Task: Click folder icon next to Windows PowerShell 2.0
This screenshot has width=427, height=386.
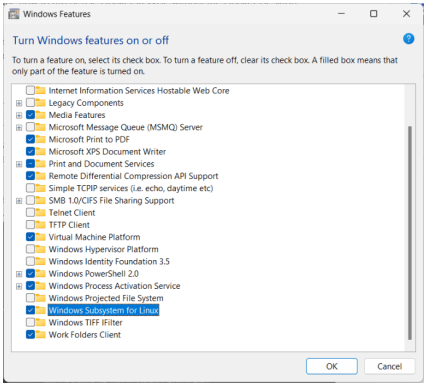Action: click(x=41, y=274)
